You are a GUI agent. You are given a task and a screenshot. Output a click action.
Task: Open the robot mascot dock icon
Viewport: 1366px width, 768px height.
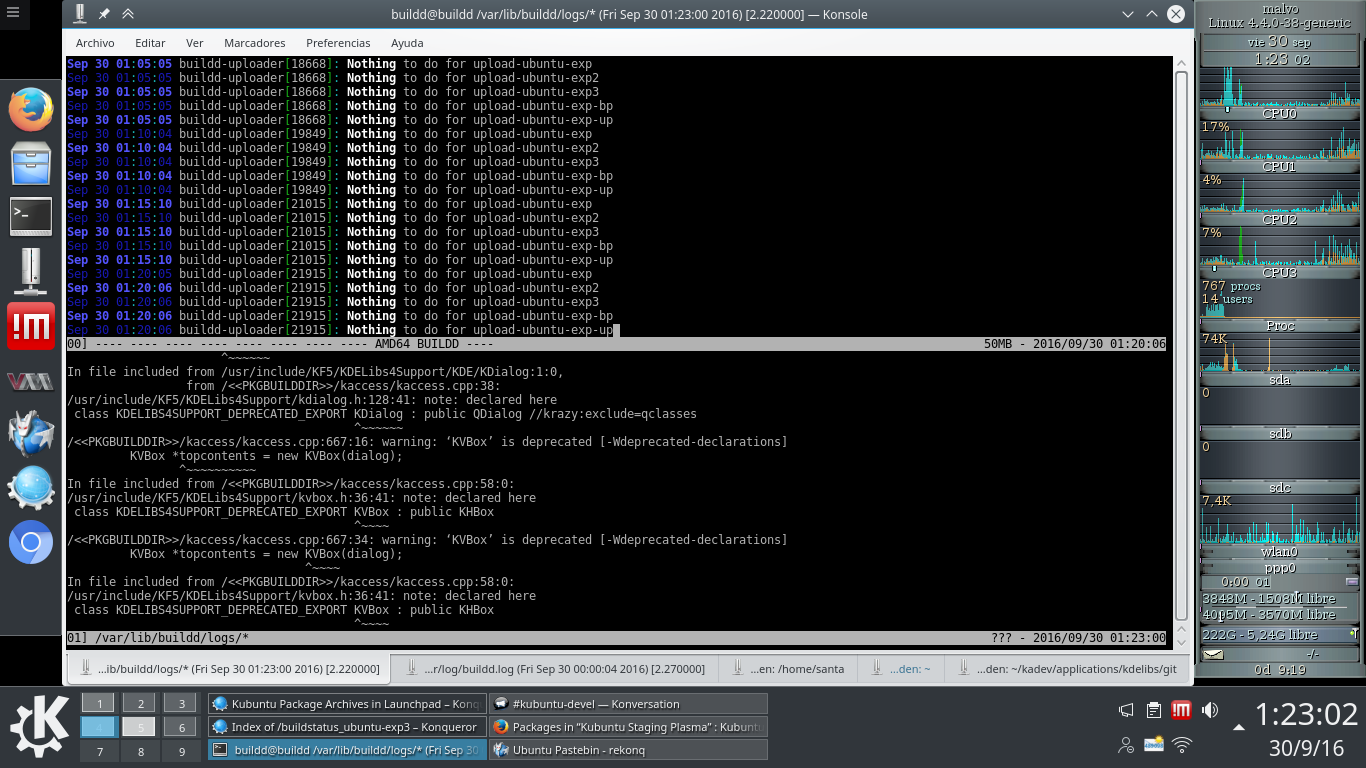[x=31, y=434]
